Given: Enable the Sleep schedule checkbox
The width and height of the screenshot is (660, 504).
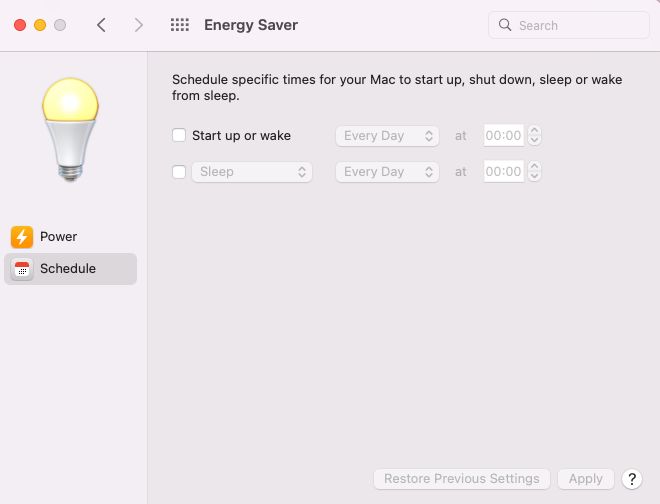Looking at the screenshot, I should (x=179, y=171).
